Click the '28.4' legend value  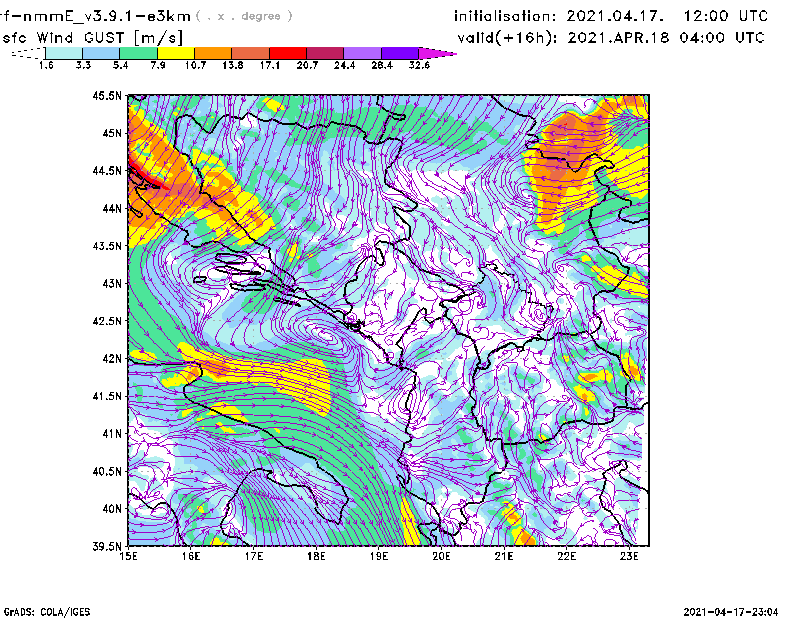(382, 65)
